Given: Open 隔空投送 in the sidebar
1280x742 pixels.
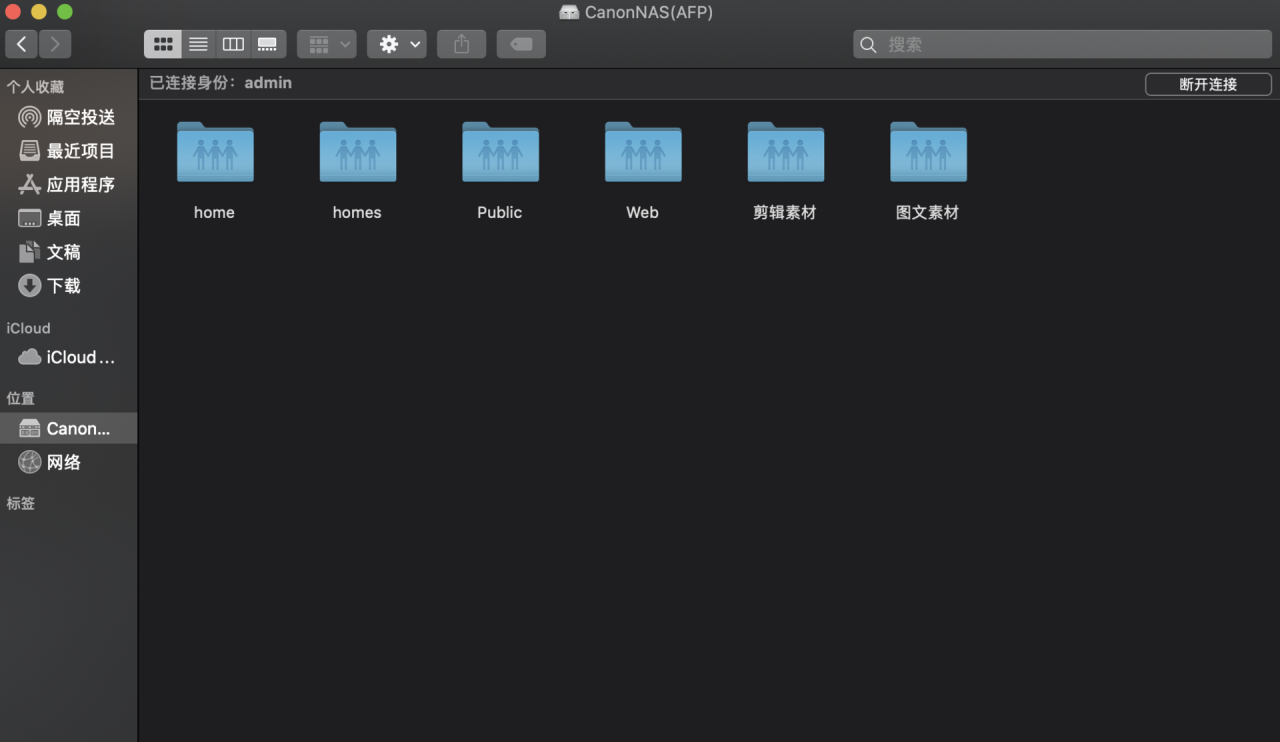Looking at the screenshot, I should pos(68,117).
